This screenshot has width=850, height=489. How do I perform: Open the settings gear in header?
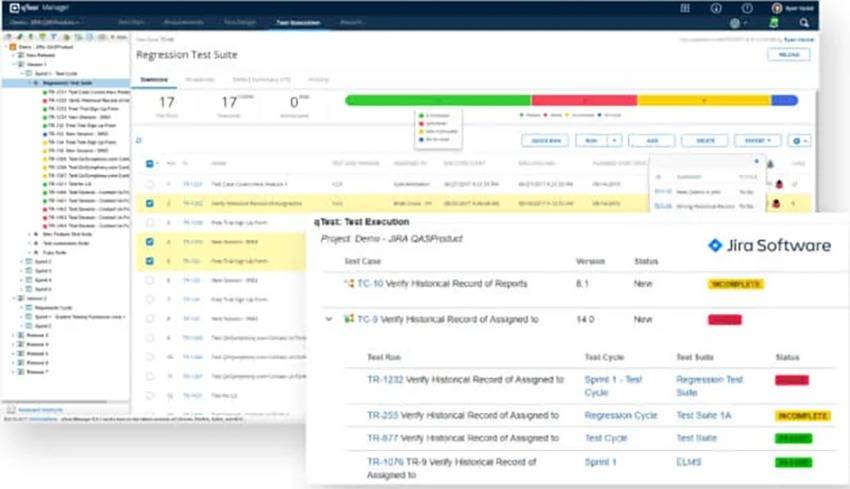tap(735, 23)
